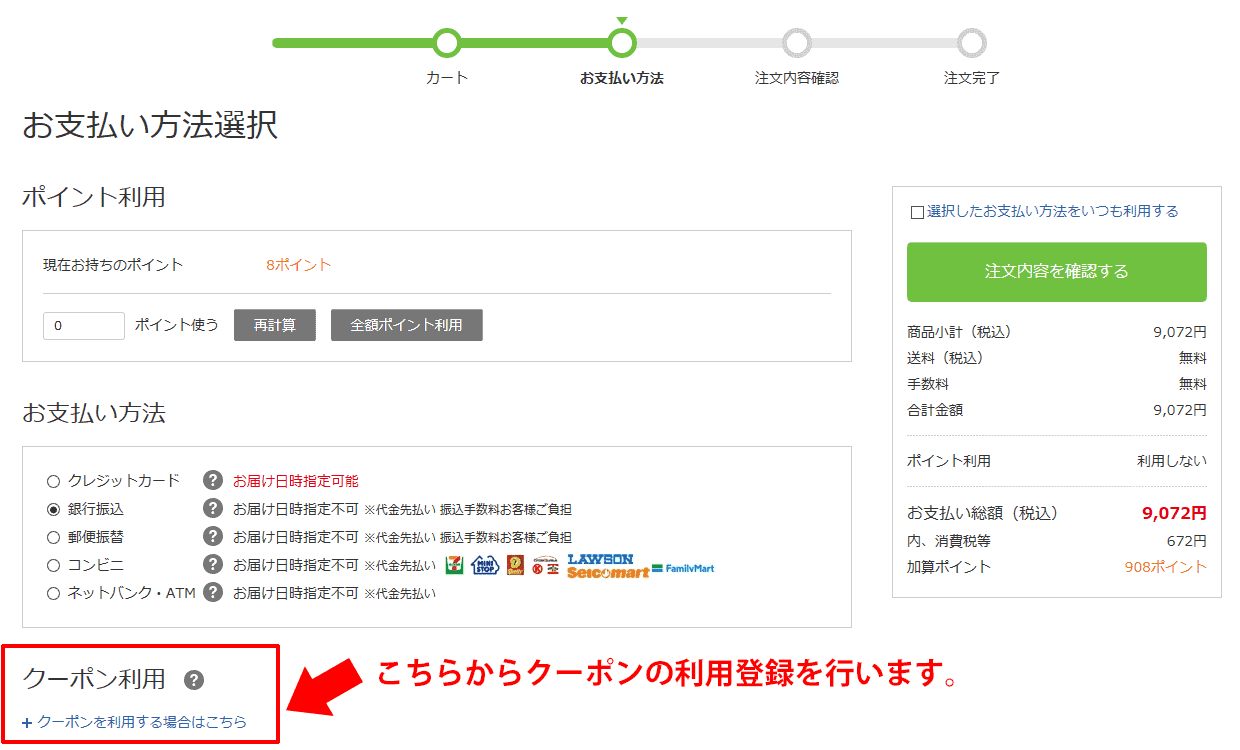
Task: Click the 908ポイント earned points value
Action: click(x=1165, y=567)
